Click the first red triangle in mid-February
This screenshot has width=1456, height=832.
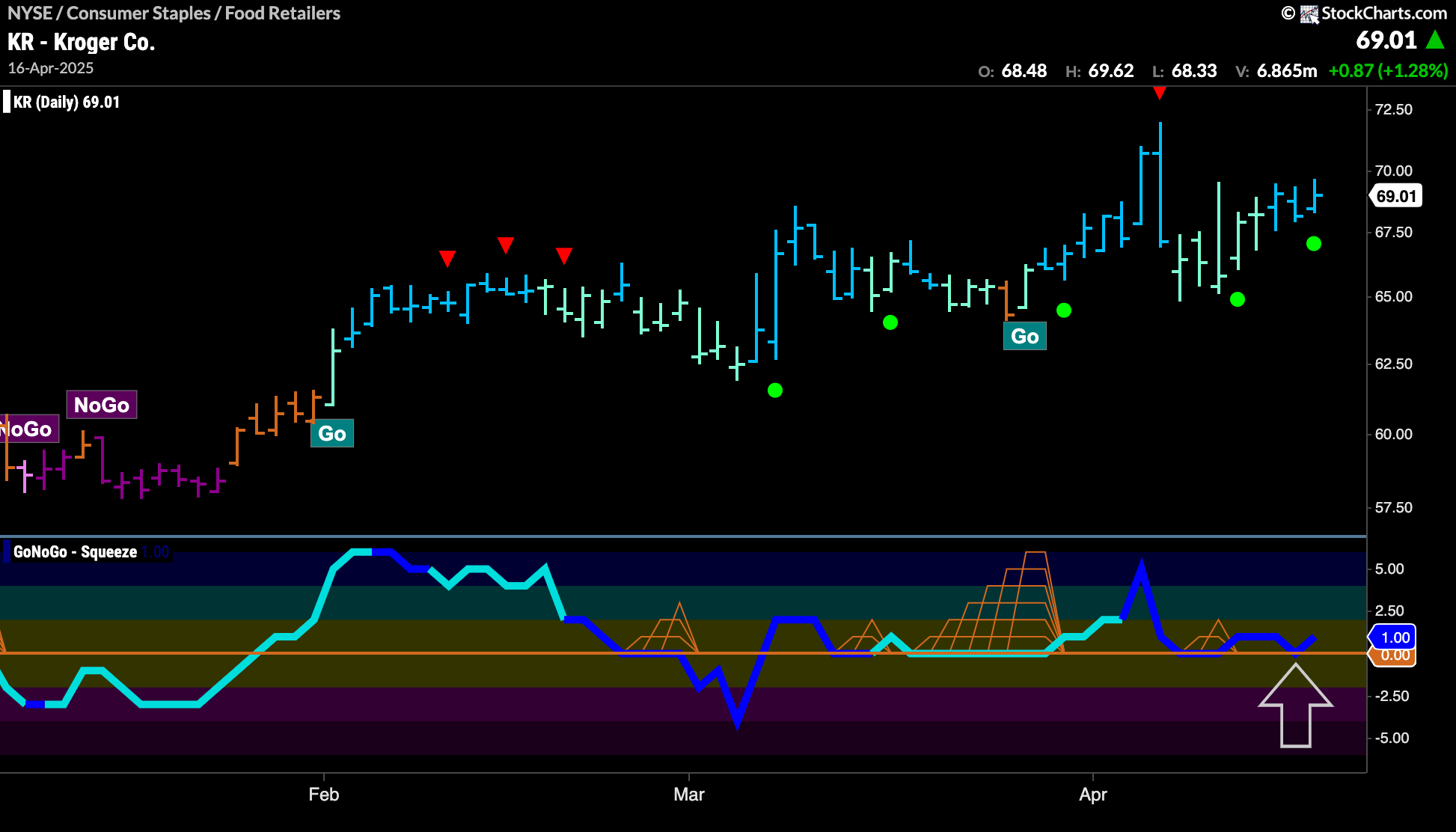447,259
